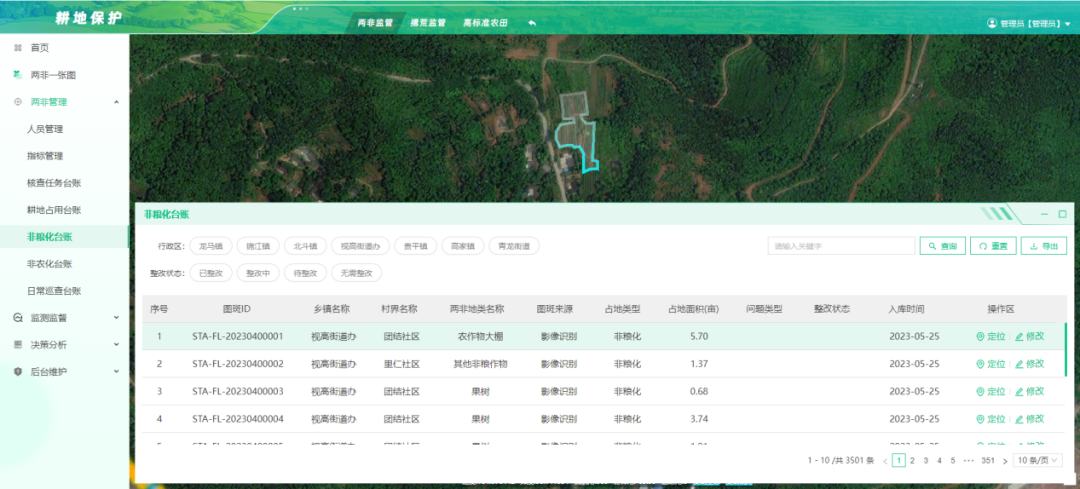Image resolution: width=1080 pixels, height=489 pixels.
Task: Open 非农化台账 in the sidebar
Action: pyautogui.click(x=49, y=264)
